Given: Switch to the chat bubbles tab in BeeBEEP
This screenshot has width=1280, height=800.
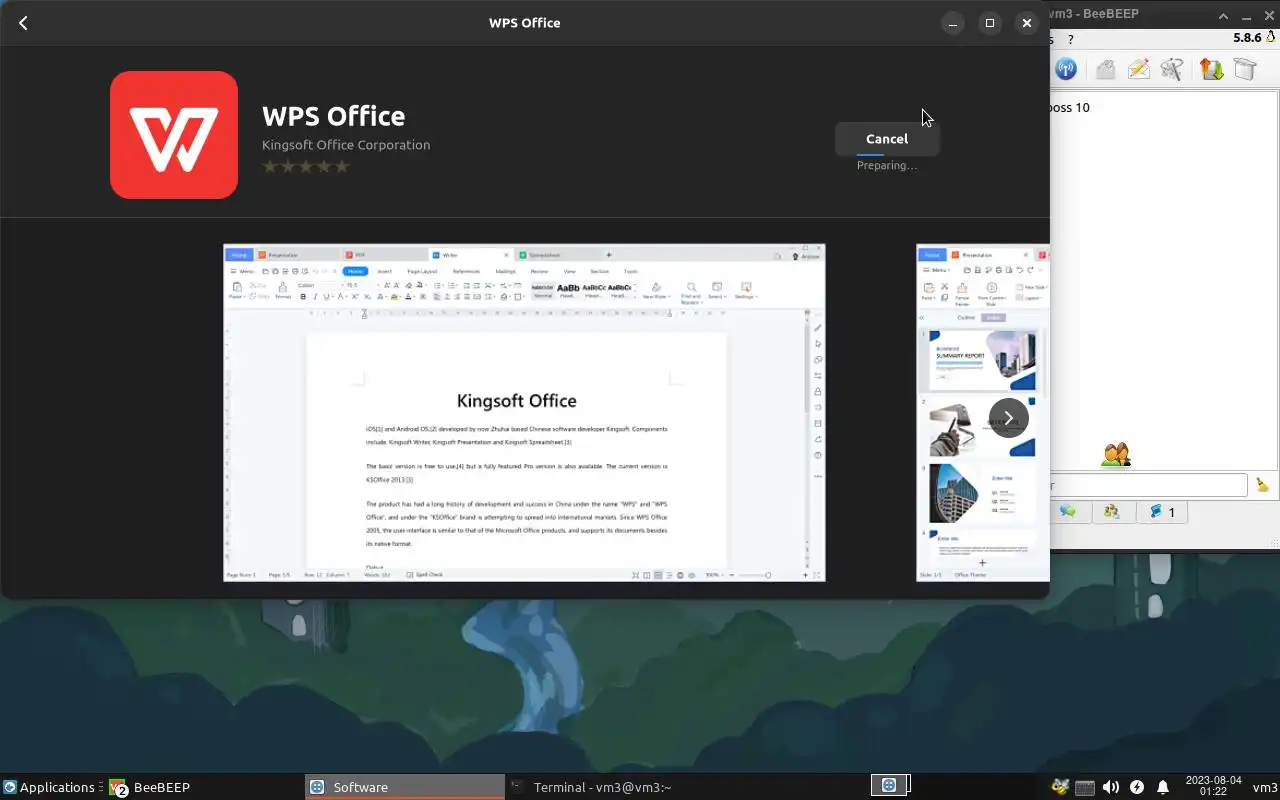Looking at the screenshot, I should [x=1068, y=512].
